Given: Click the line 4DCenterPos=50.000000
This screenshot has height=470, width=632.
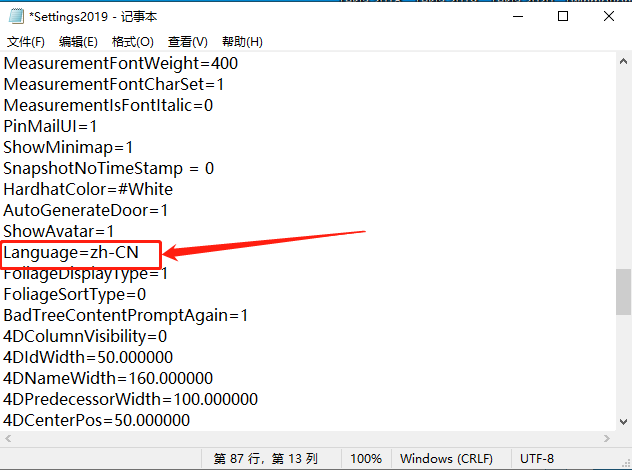Looking at the screenshot, I should coord(96,420).
